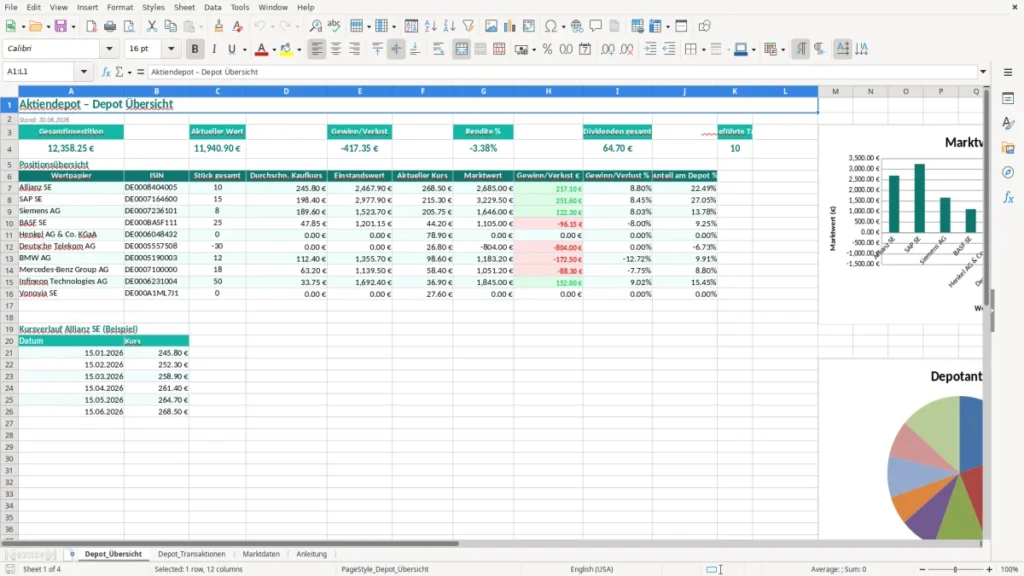
Task: Switch to the Depot_Transaktionen sheet tab
Action: 191,554
